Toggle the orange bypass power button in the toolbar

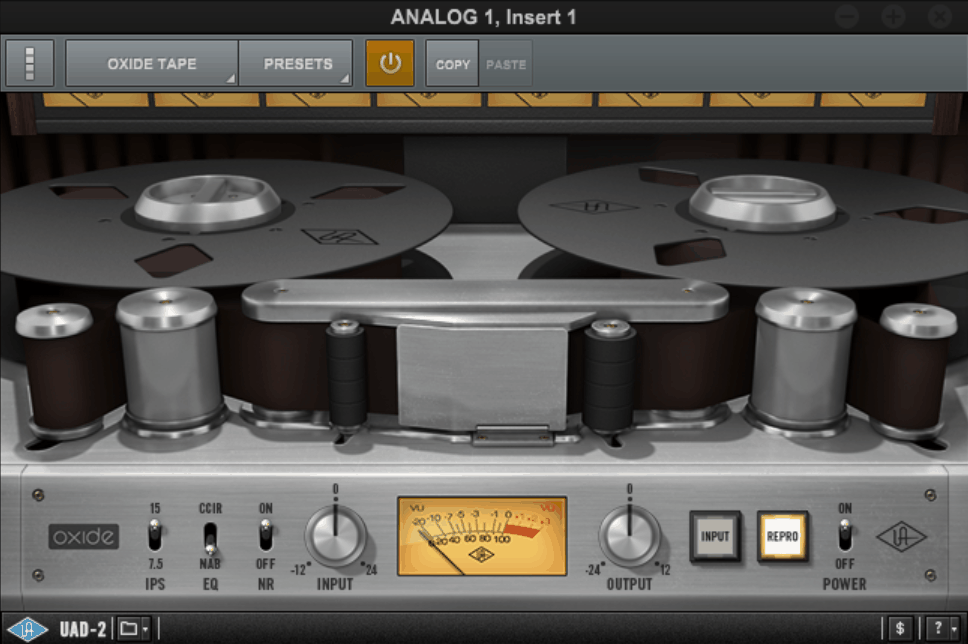tap(390, 63)
